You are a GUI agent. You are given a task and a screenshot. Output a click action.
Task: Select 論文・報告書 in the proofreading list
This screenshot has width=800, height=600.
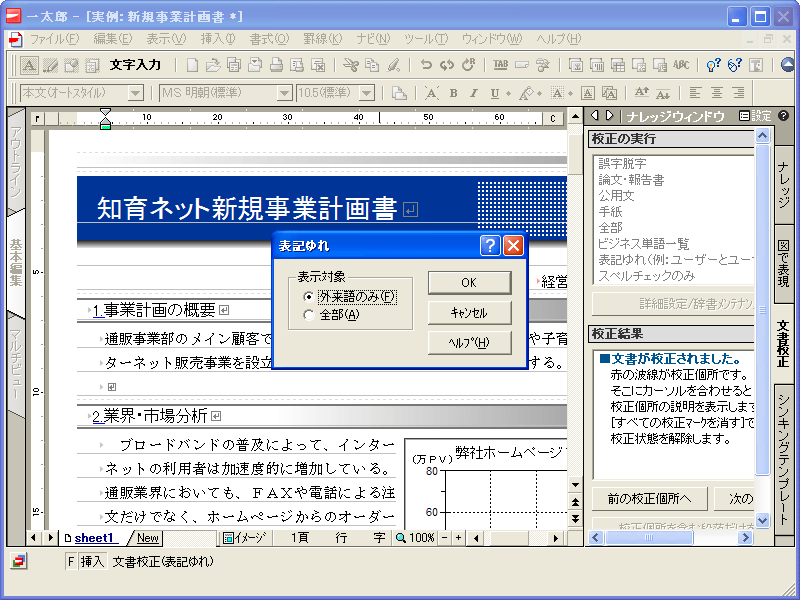pyautogui.click(x=631, y=180)
